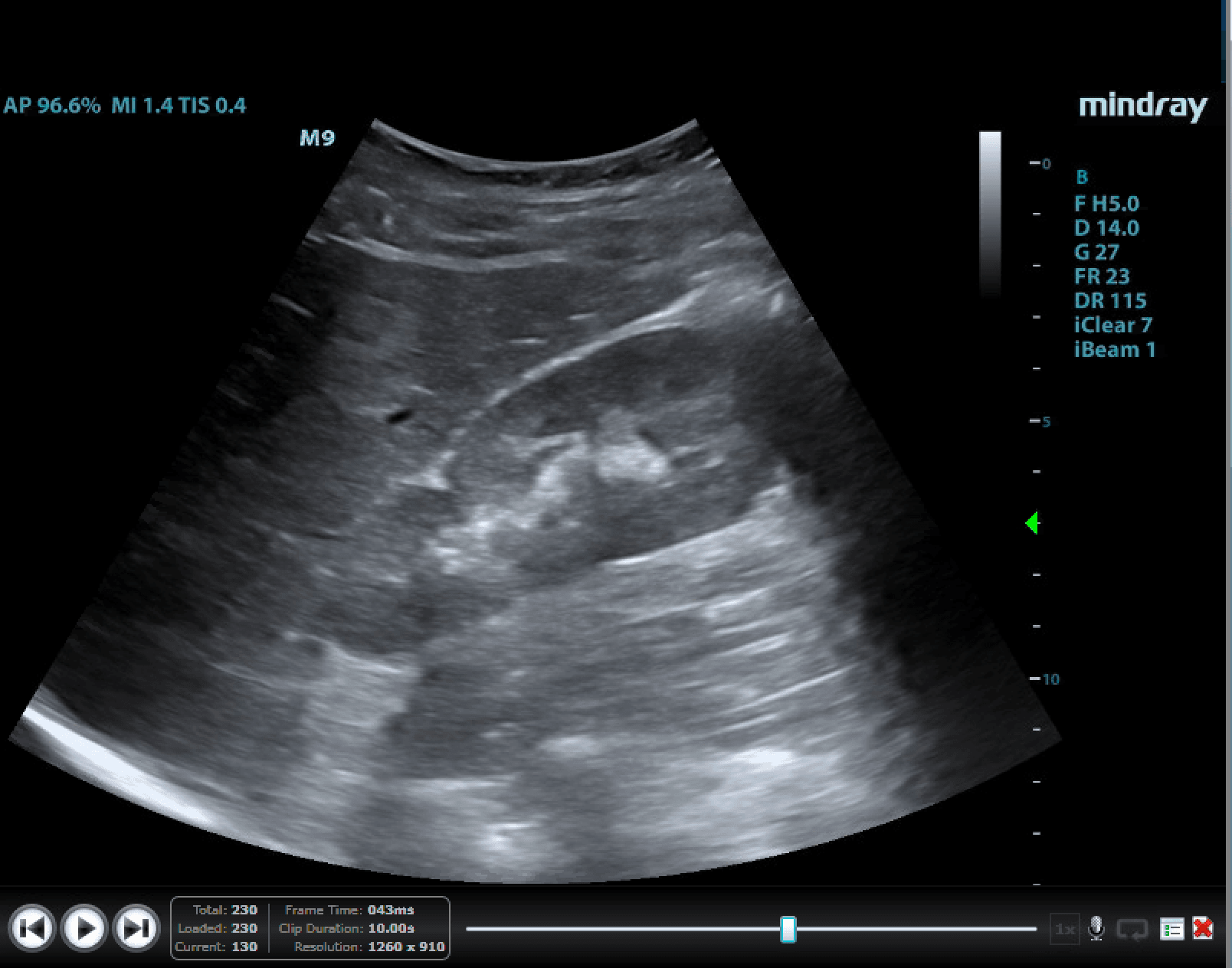Click the F H5.0 frequency setting
1232x968 pixels.
pyautogui.click(x=1108, y=204)
